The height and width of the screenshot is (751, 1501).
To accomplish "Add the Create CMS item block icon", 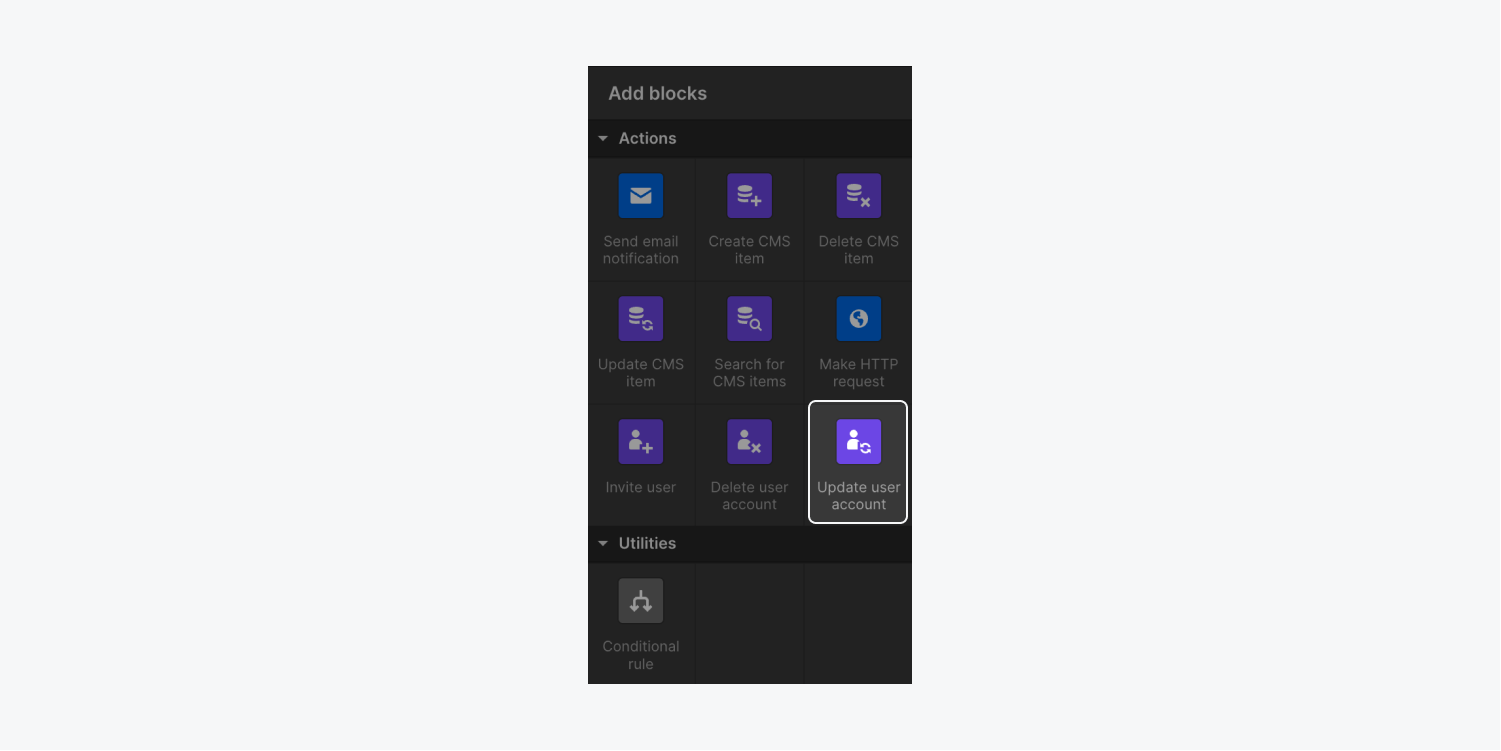I will [x=750, y=196].
